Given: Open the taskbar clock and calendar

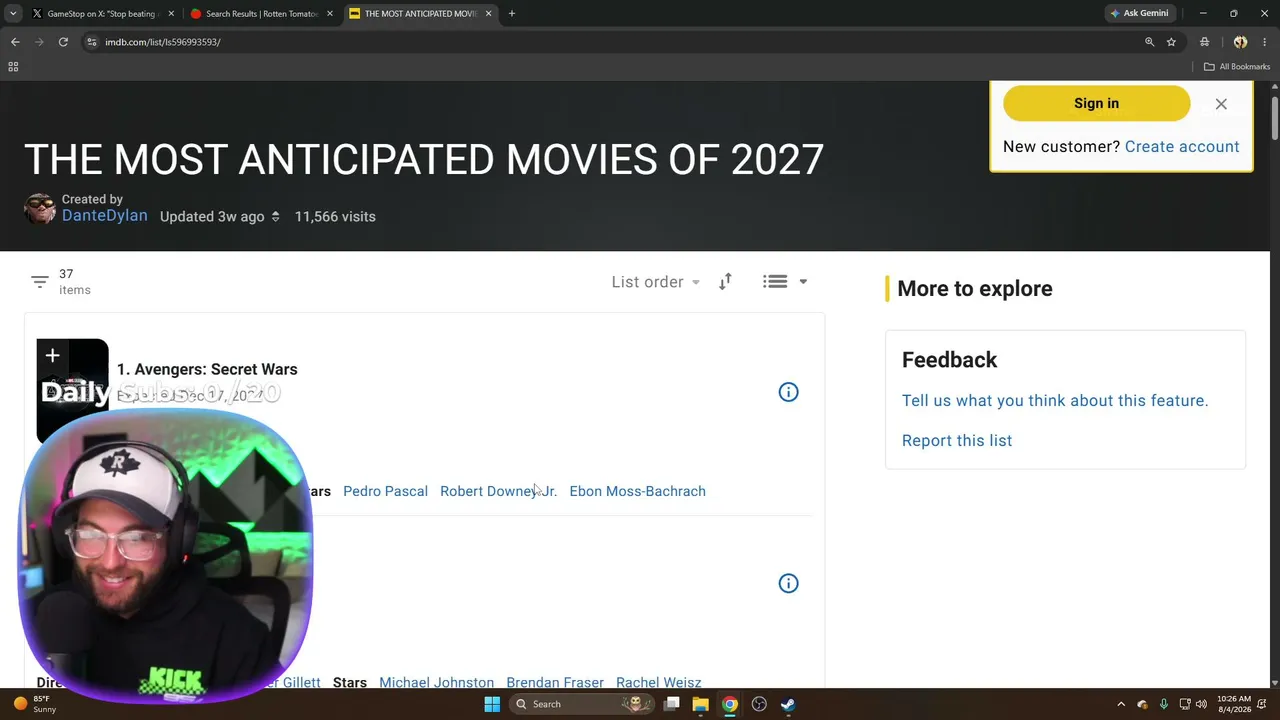Looking at the screenshot, I should 1234,704.
